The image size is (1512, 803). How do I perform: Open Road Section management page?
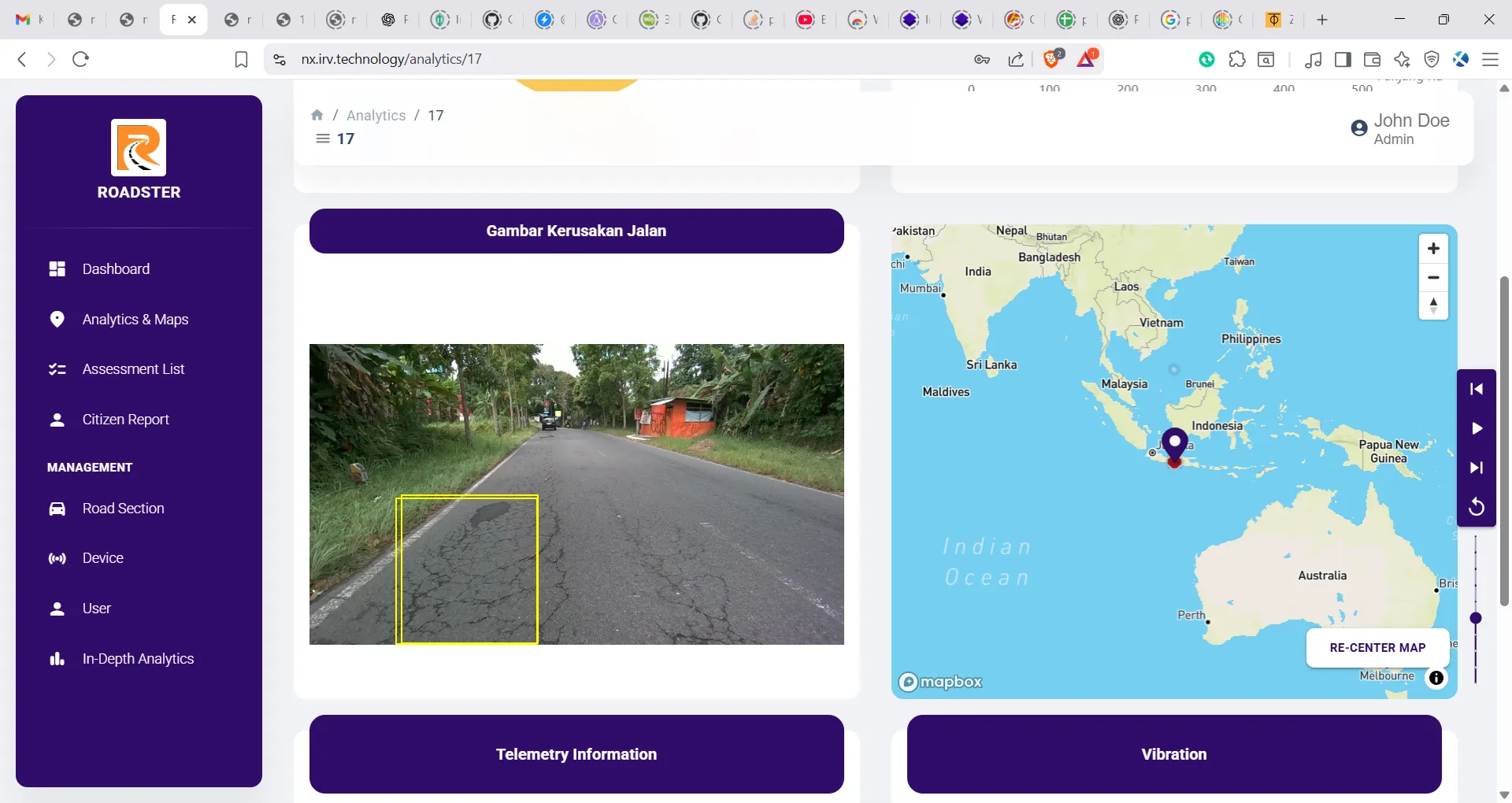[x=106, y=509]
